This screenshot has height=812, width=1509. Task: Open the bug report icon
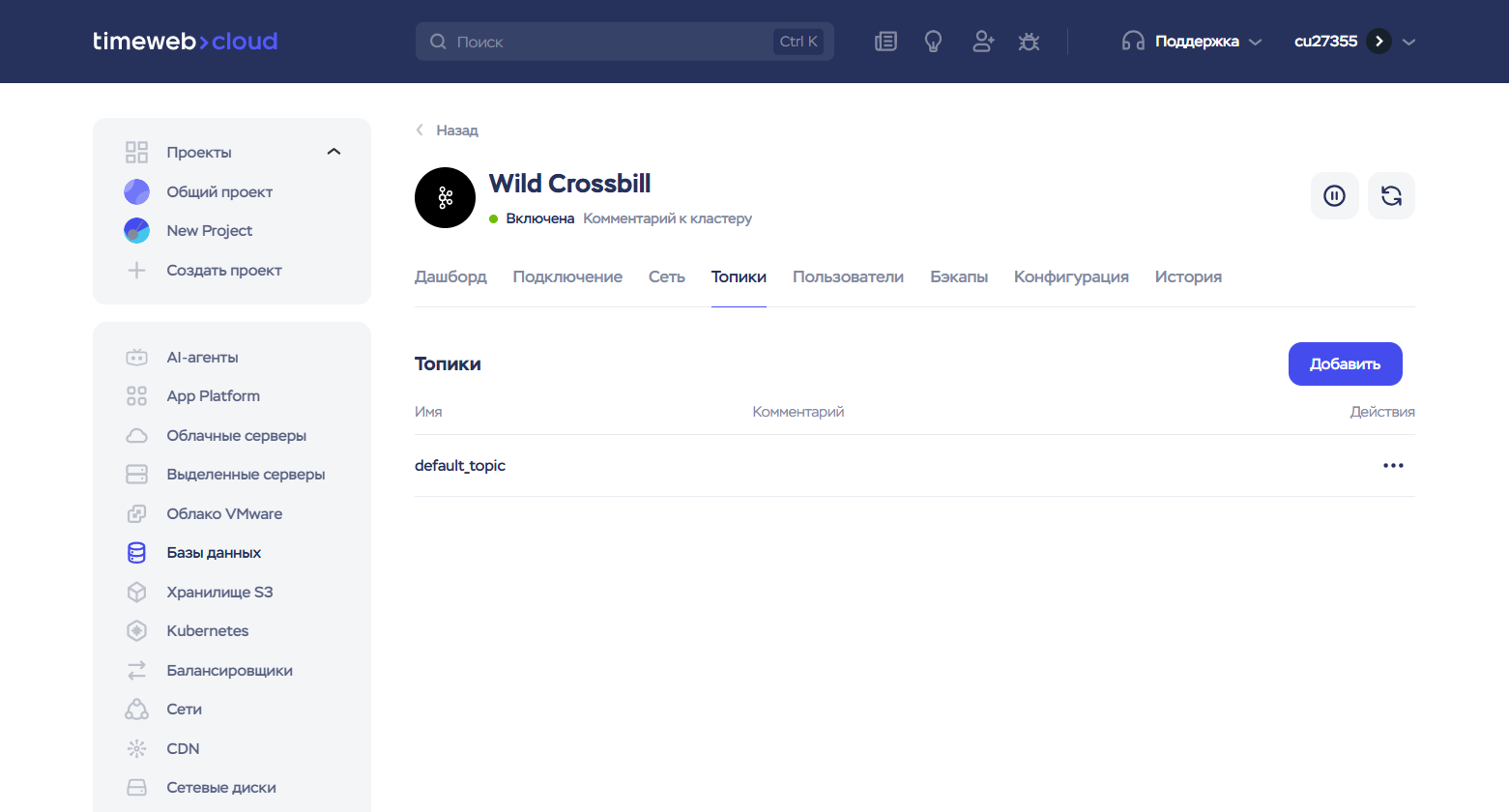click(x=1029, y=42)
